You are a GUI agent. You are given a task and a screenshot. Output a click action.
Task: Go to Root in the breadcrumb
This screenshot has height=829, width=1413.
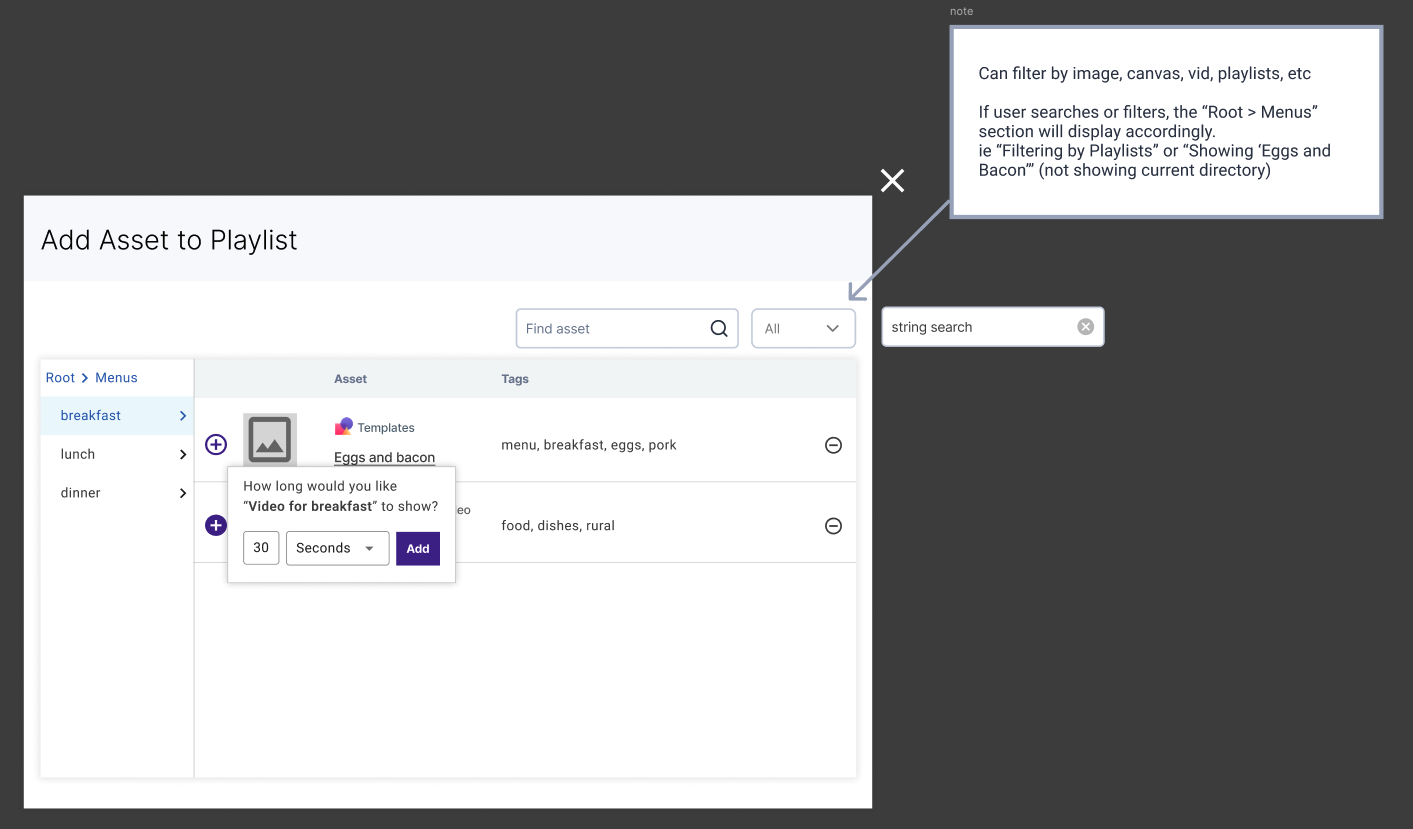[60, 378]
